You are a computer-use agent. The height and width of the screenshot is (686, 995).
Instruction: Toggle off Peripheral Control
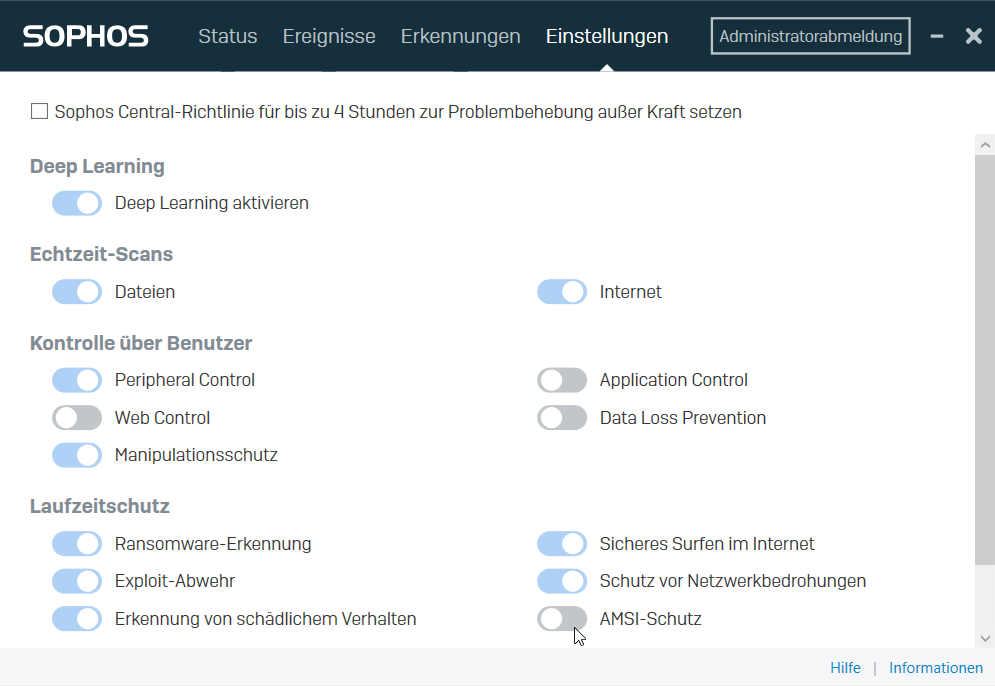coord(76,380)
